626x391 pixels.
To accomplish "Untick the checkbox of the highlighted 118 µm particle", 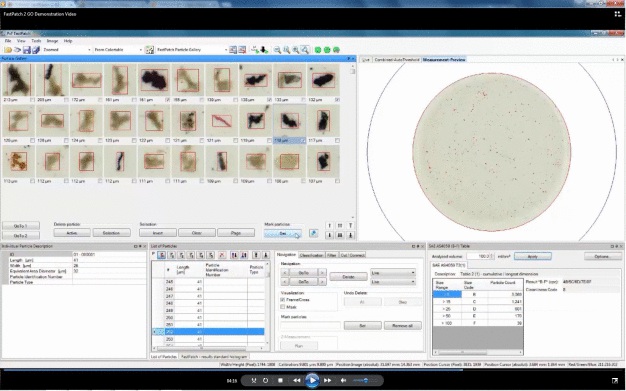I will 303,141.
